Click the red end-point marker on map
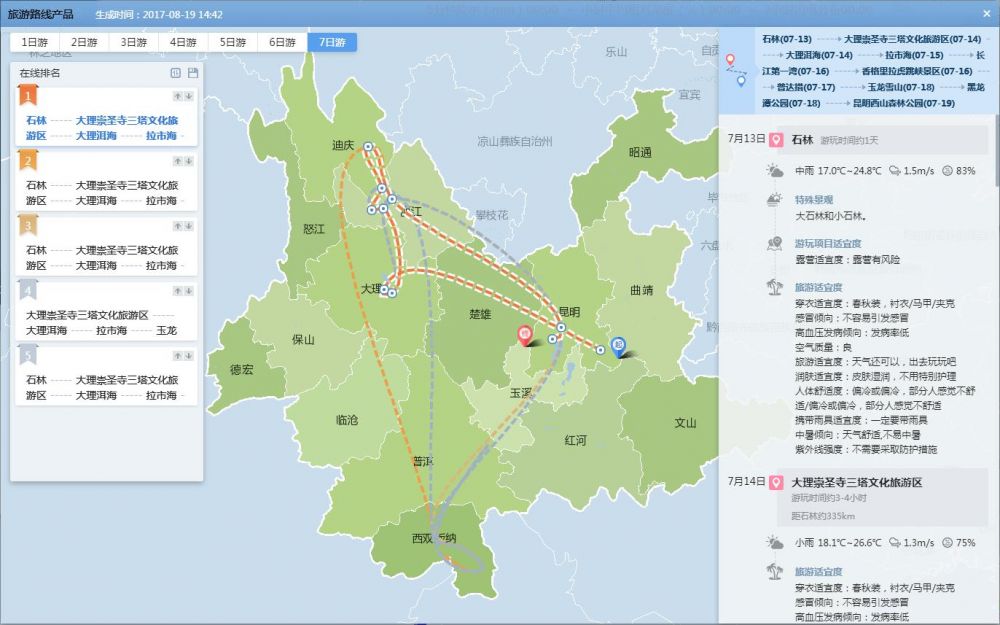 (x=524, y=335)
